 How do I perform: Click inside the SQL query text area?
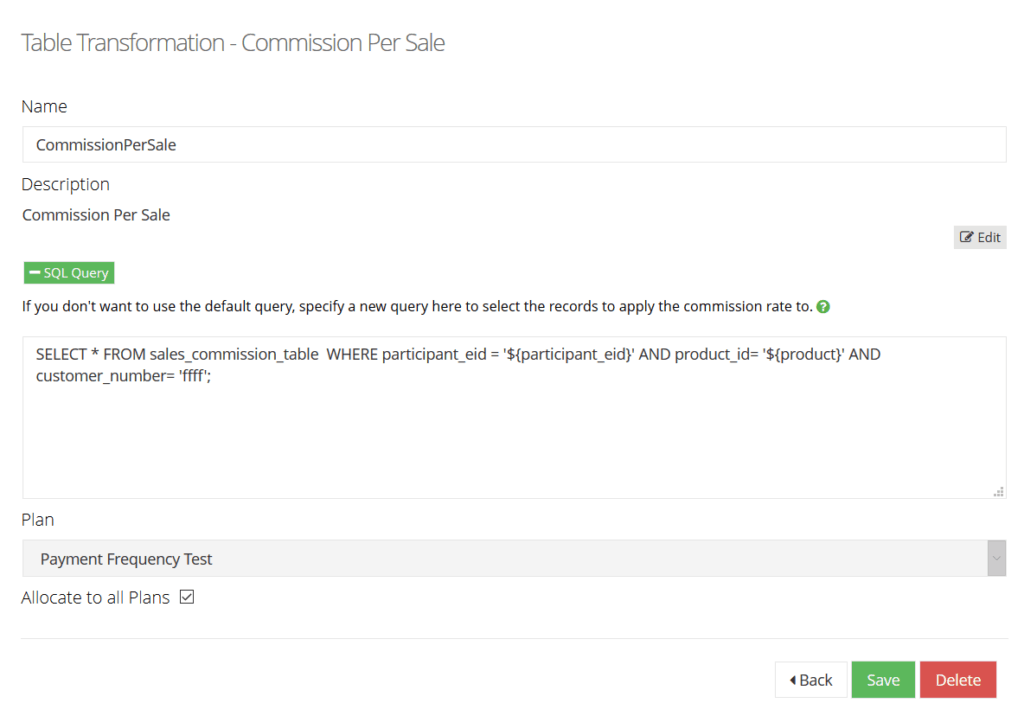point(514,417)
